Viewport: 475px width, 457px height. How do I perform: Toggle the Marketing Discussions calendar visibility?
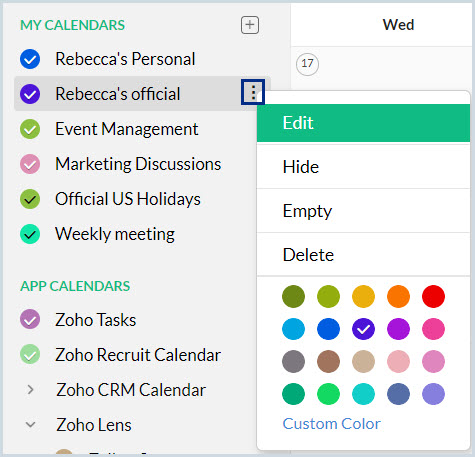(x=30, y=164)
